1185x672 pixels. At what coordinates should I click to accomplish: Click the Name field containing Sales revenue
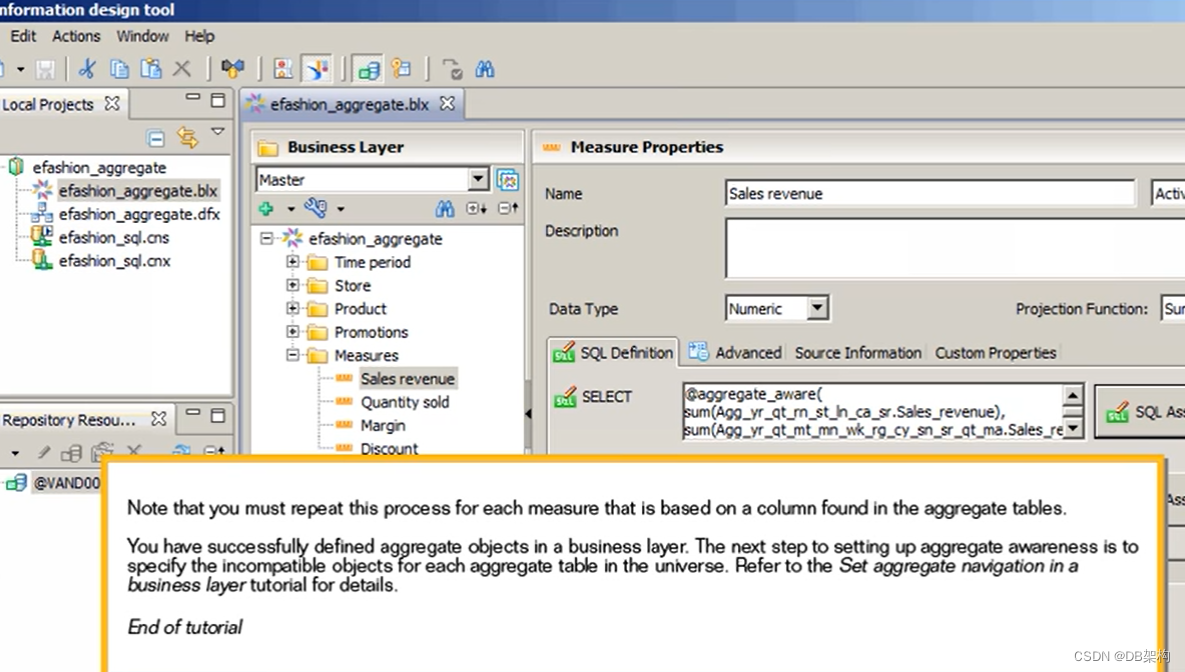point(930,194)
